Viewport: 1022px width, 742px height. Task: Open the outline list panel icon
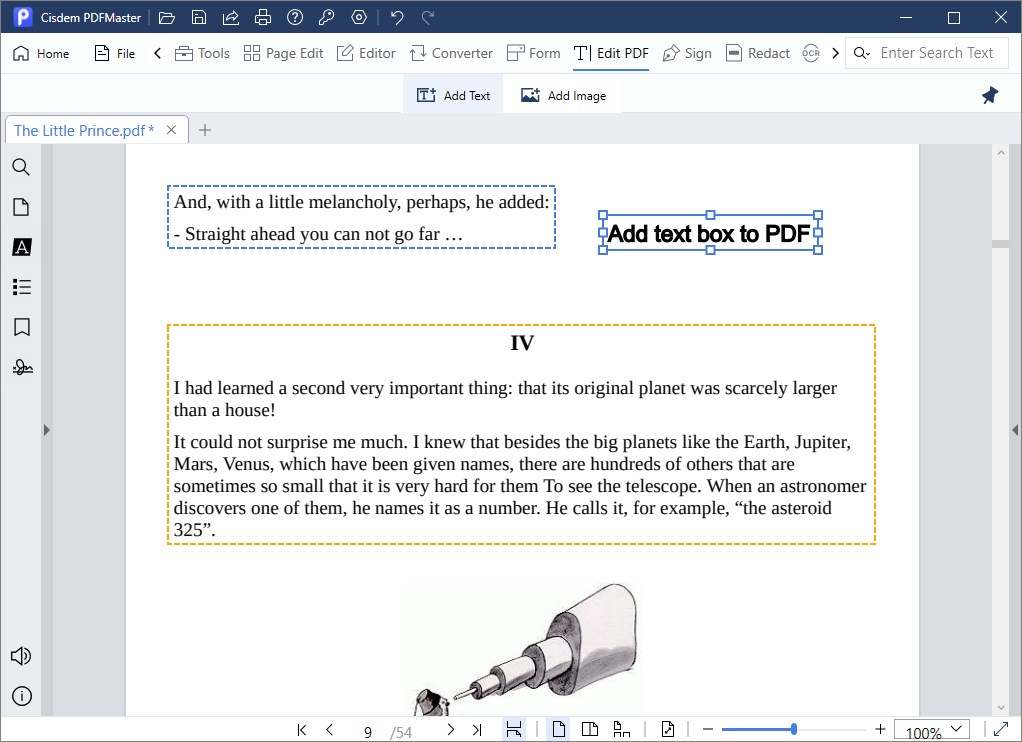coord(22,287)
